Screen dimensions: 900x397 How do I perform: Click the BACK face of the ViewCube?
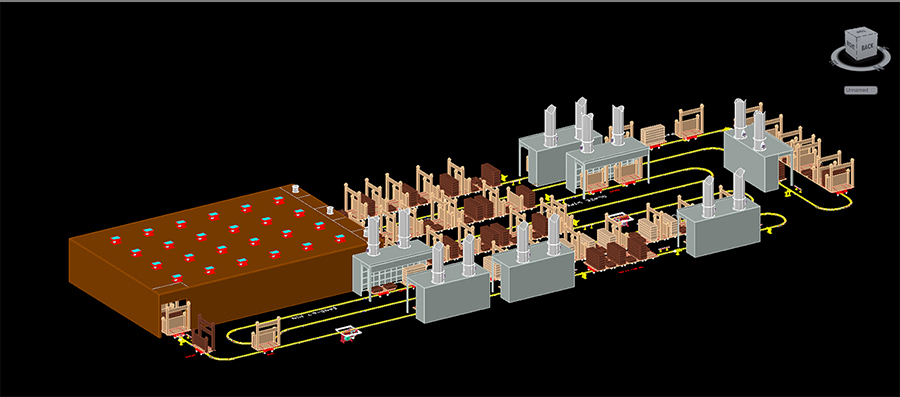click(866, 47)
